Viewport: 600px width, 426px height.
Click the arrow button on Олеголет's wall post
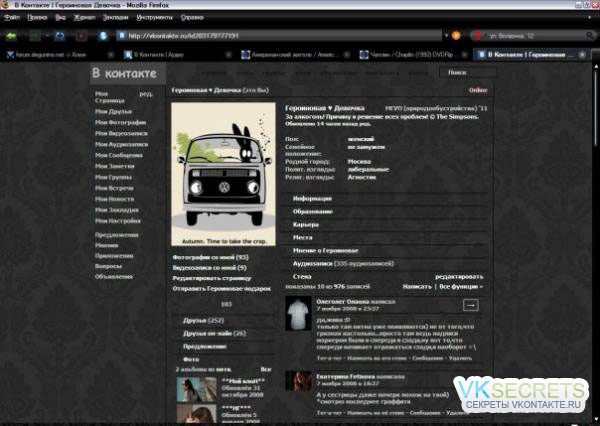(x=471, y=305)
